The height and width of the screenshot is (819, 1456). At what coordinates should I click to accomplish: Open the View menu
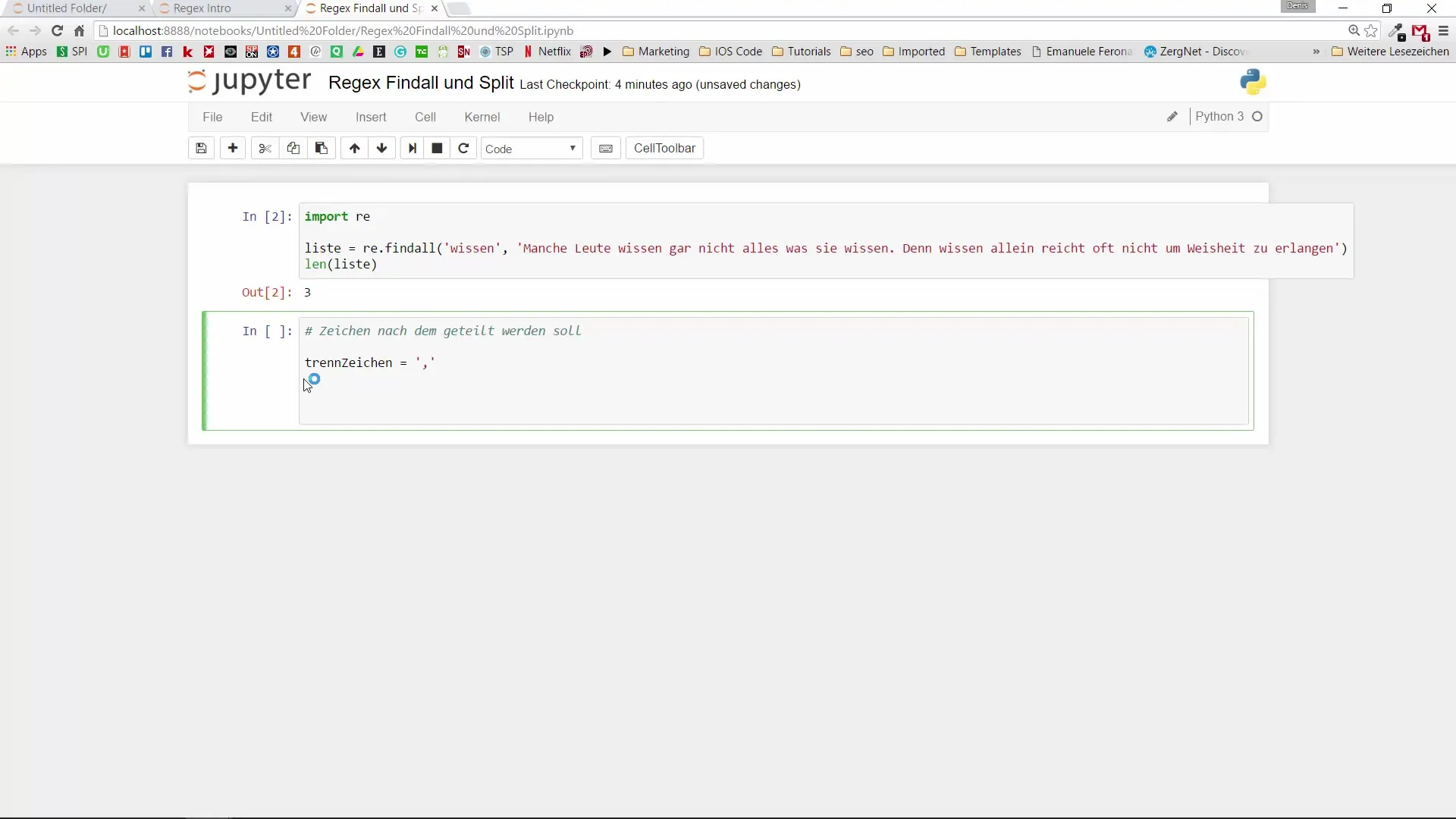tap(313, 118)
